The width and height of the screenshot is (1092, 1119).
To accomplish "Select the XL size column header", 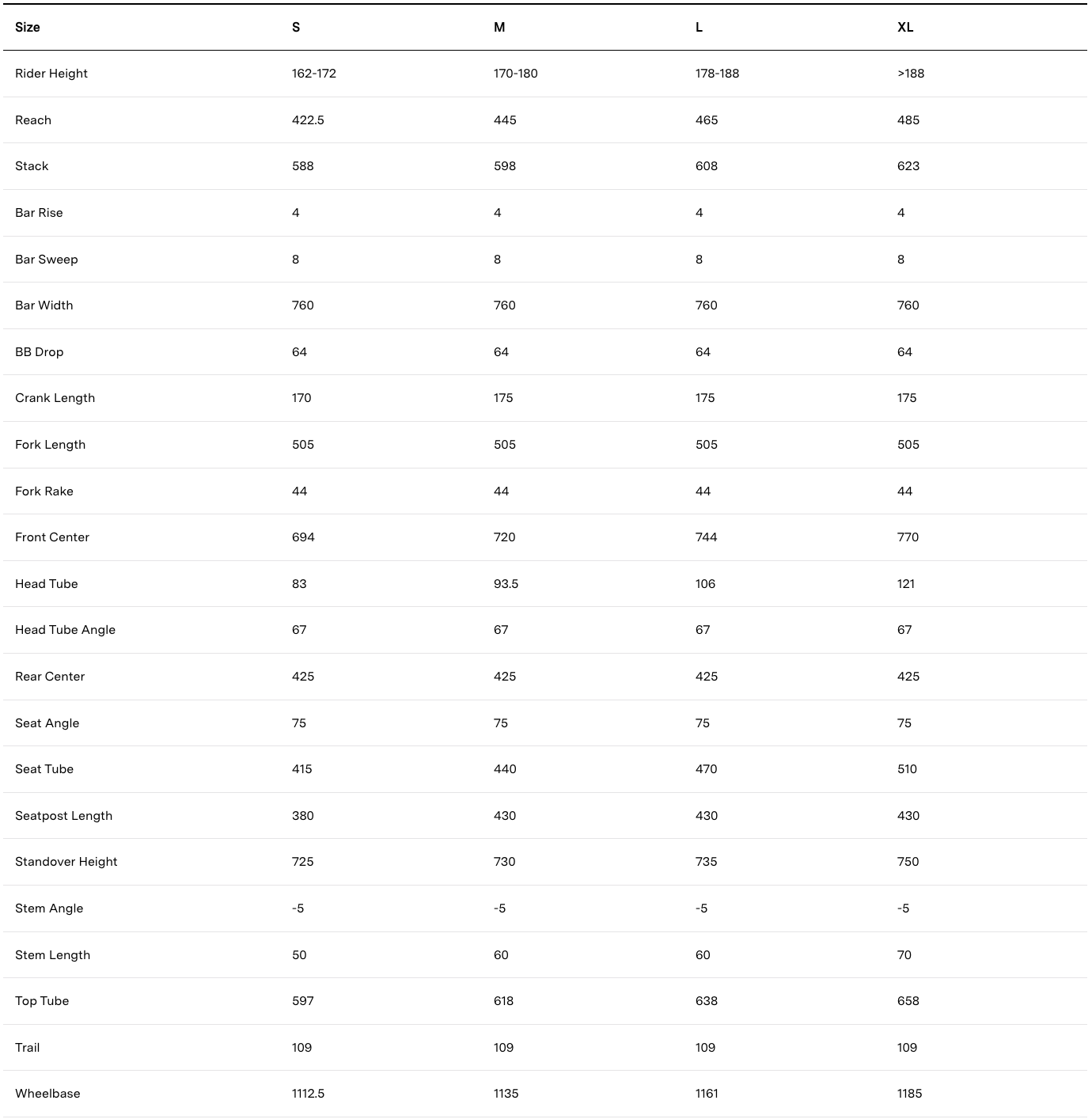I will pyautogui.click(x=905, y=27).
